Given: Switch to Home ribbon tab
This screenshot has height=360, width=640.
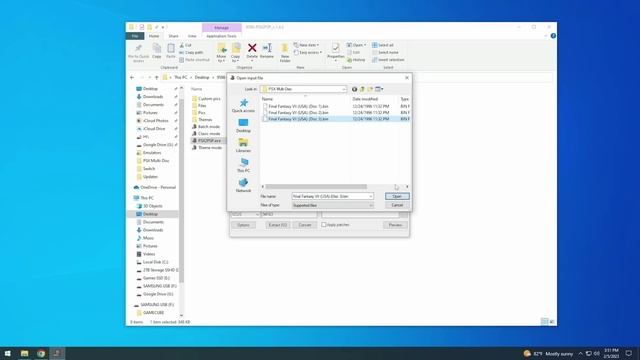Looking at the screenshot, I should click(x=154, y=36).
